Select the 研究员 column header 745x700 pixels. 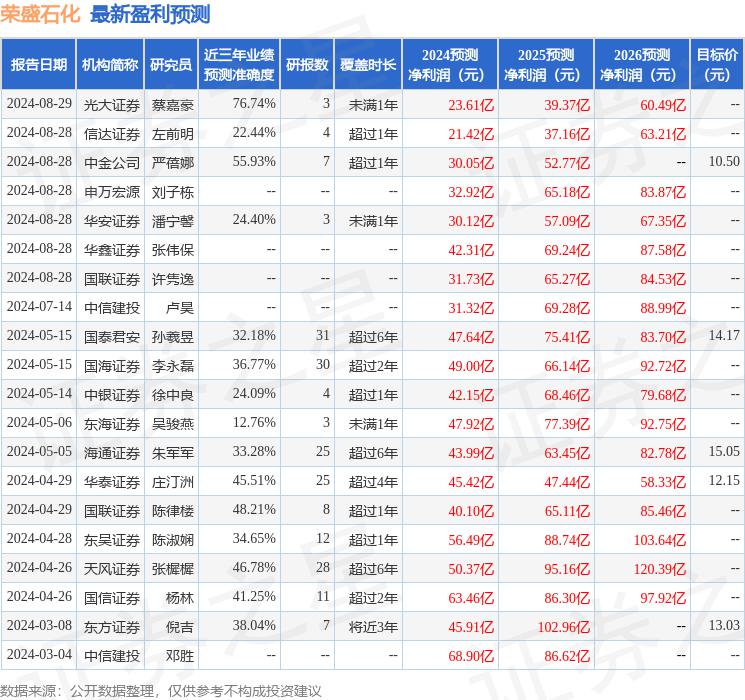[x=171, y=65]
